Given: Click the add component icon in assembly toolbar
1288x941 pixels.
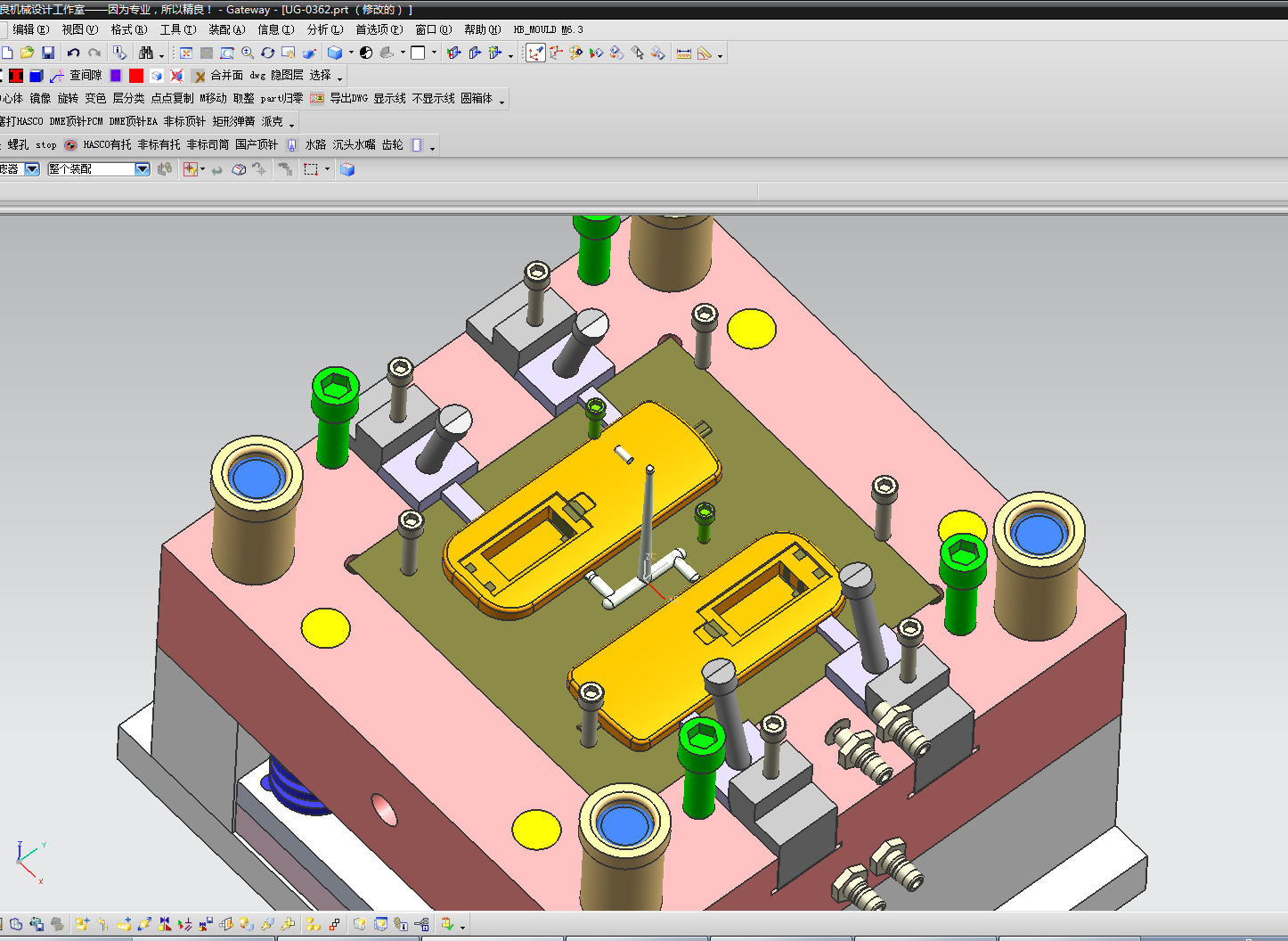Looking at the screenshot, I should 82,924.
